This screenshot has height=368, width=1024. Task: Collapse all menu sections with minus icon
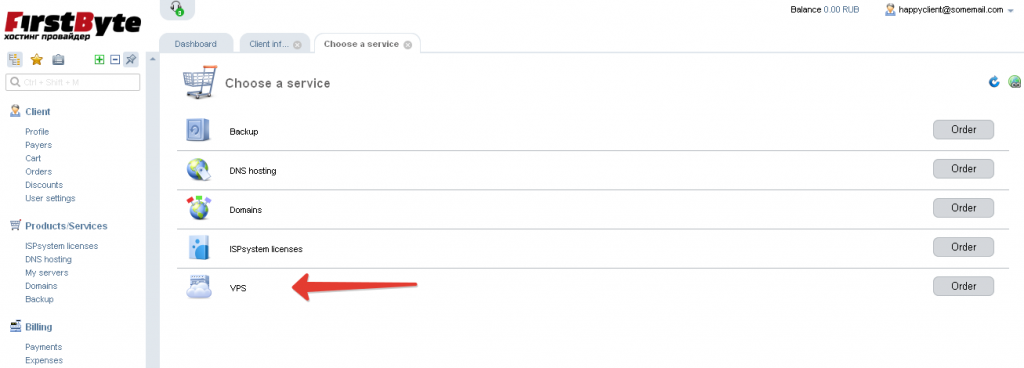[115, 60]
